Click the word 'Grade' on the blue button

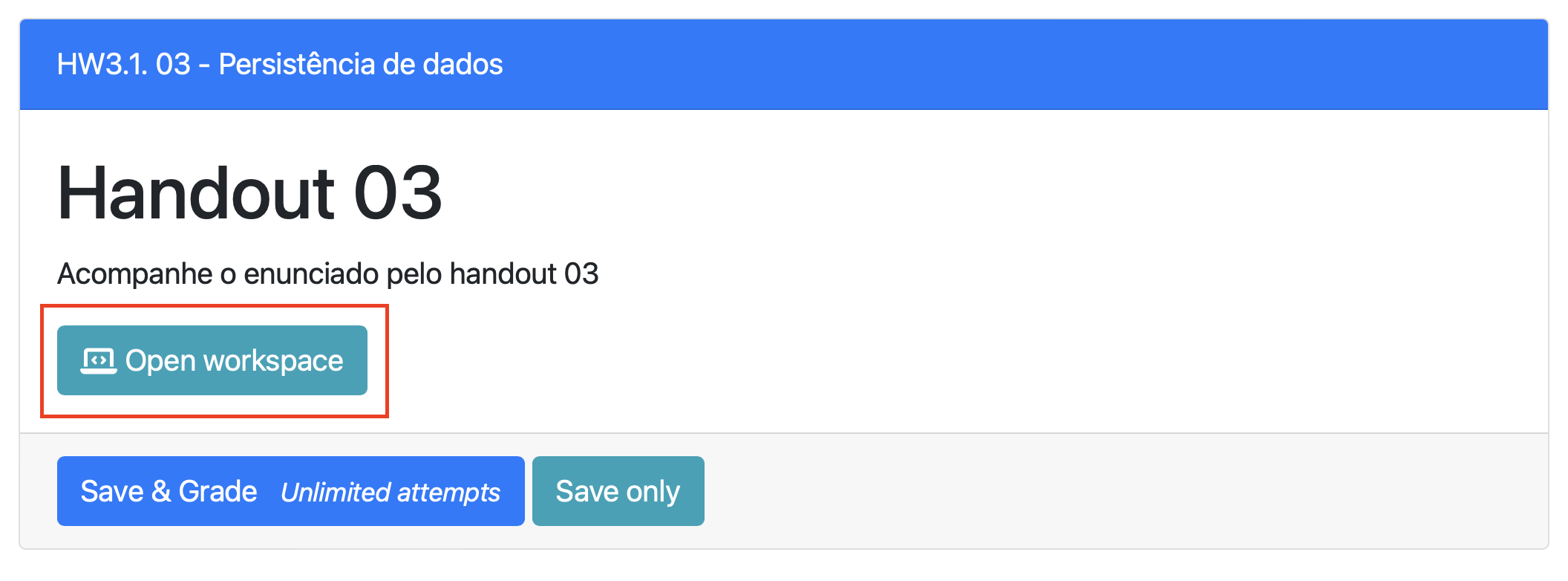tap(218, 491)
